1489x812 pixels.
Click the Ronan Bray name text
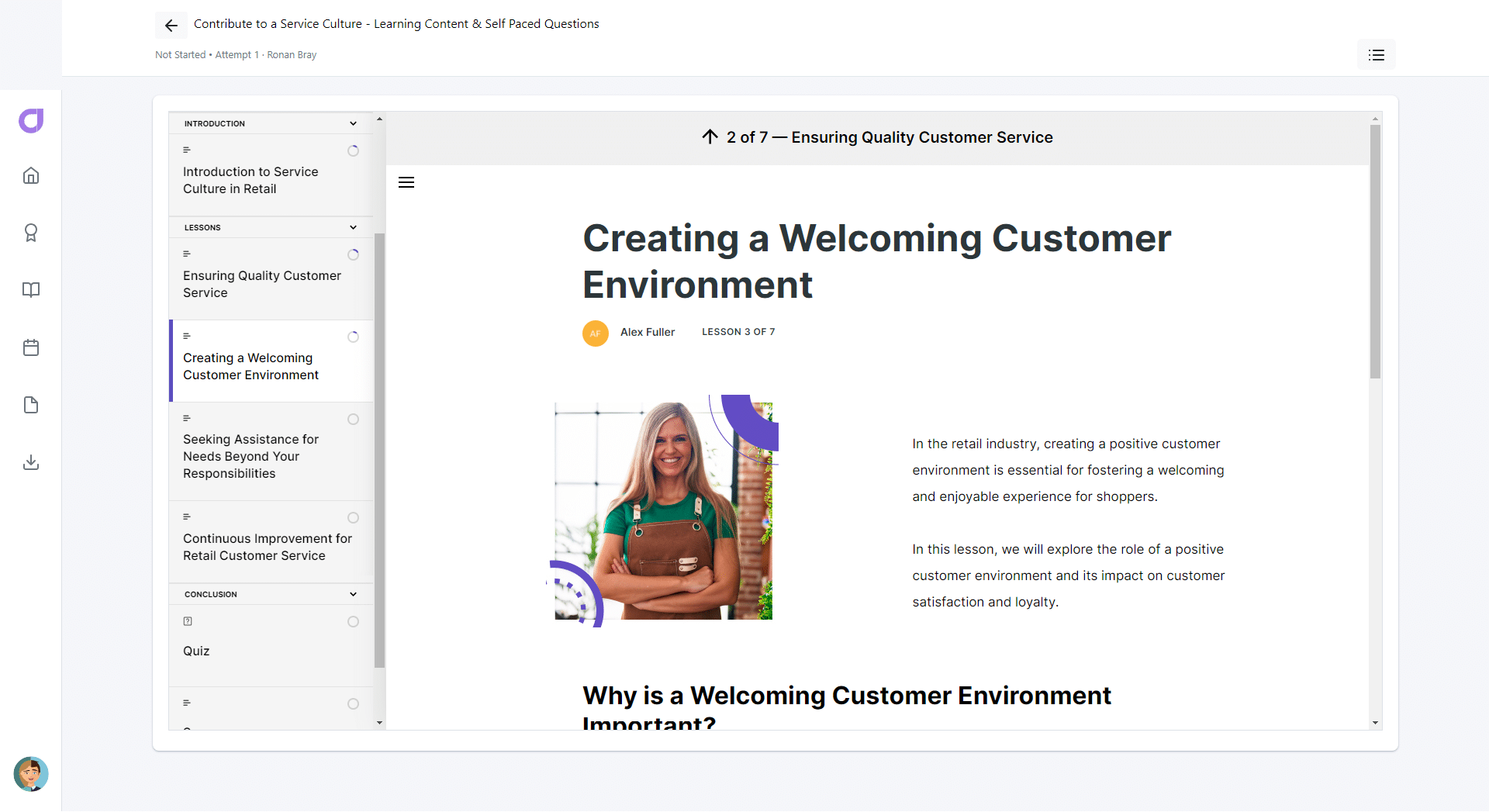(292, 55)
